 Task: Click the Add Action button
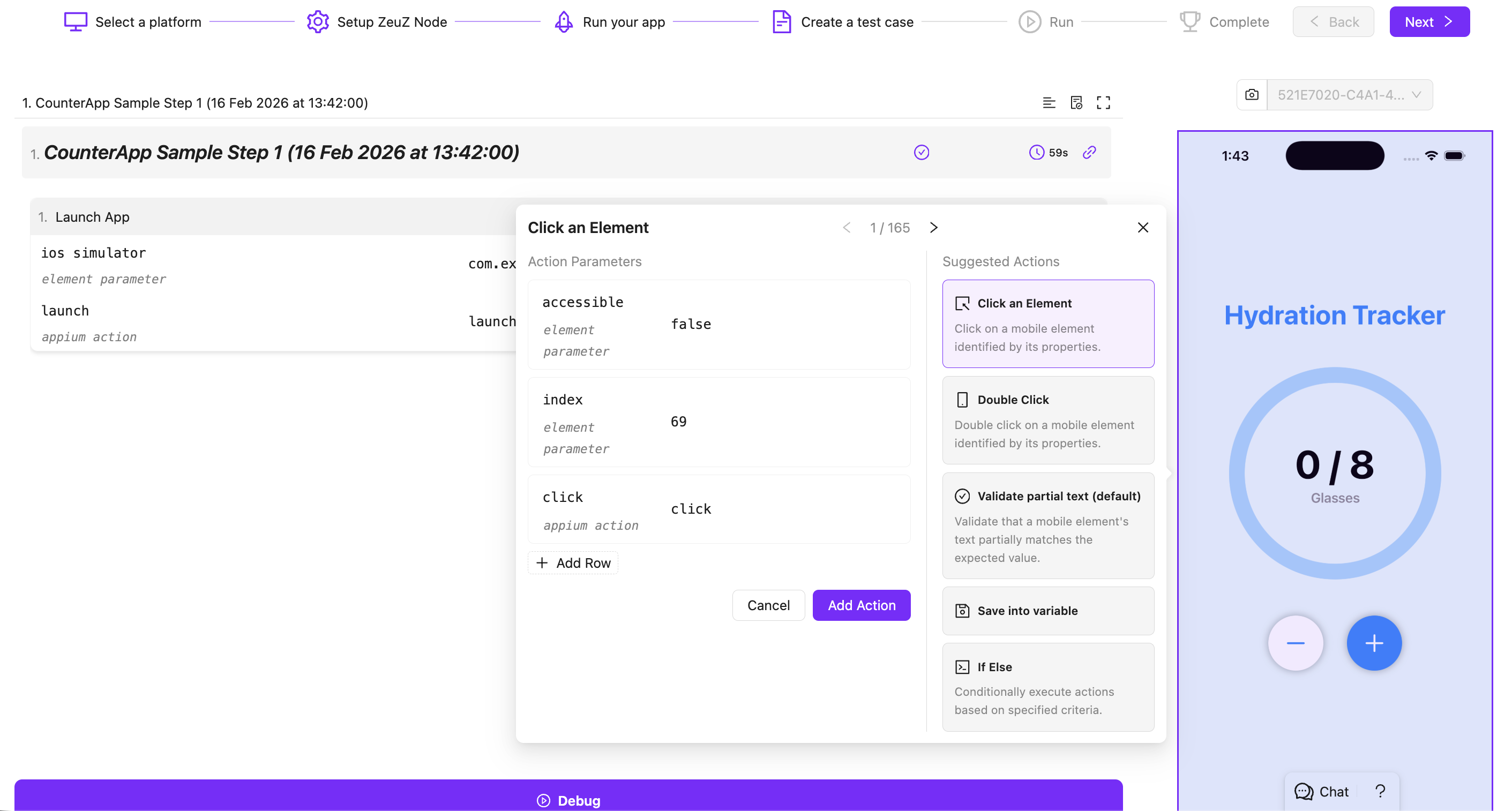click(861, 605)
